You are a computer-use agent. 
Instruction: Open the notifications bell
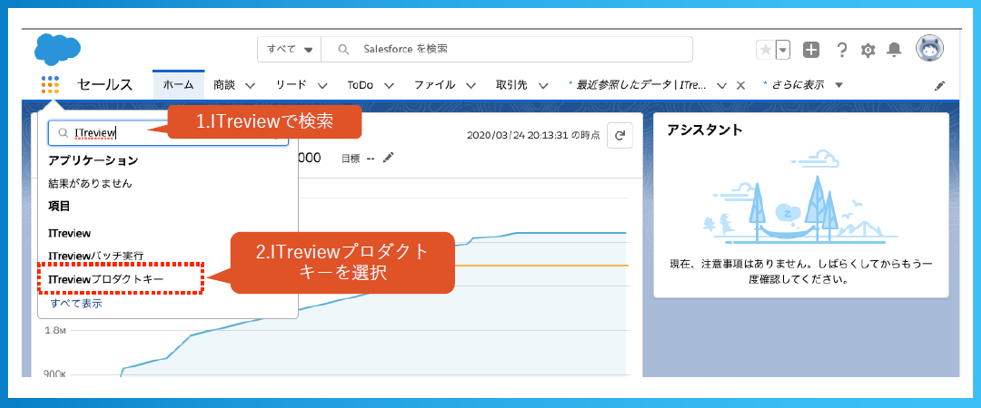coord(895,50)
